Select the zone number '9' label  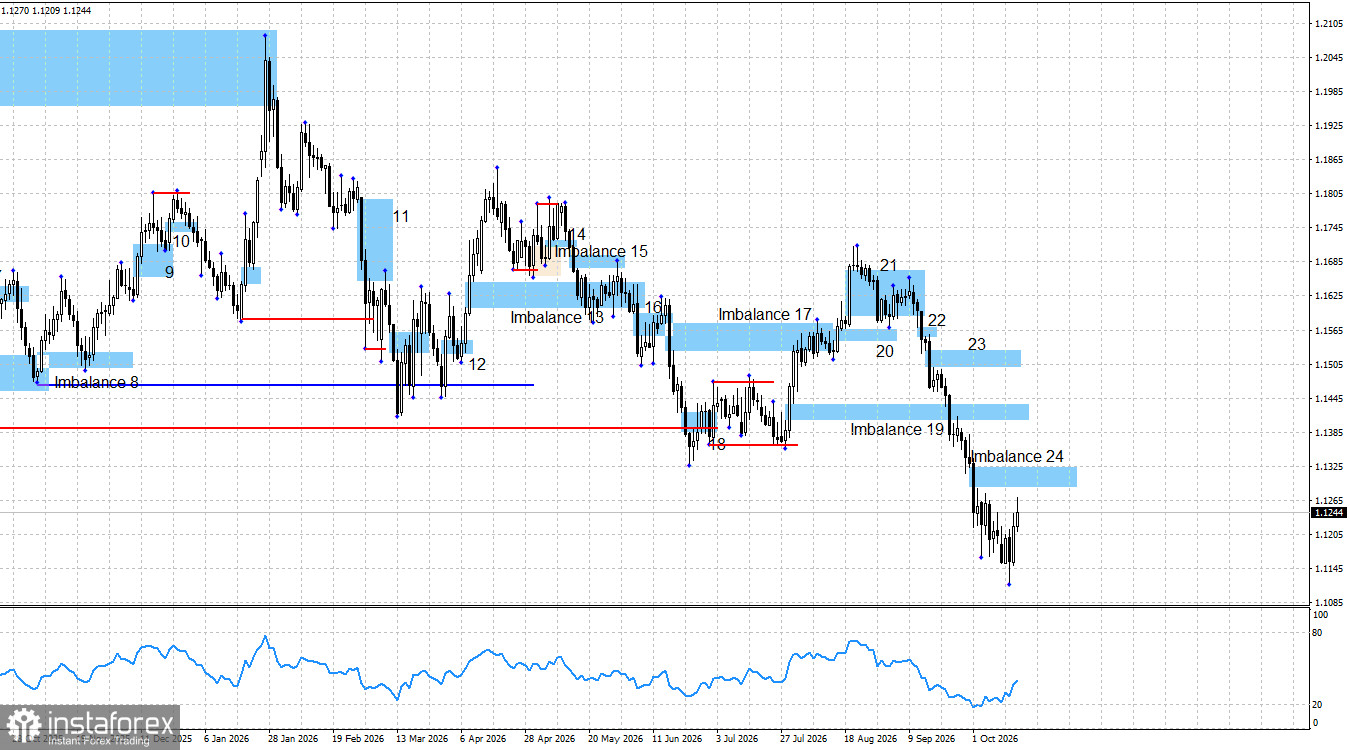coord(169,272)
